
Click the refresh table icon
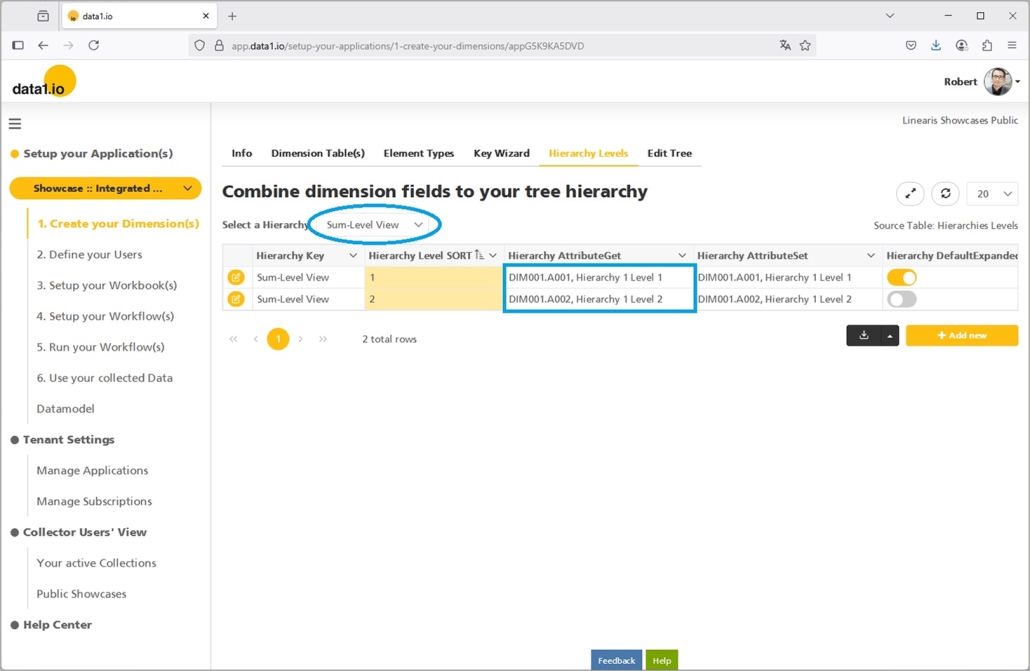[945, 194]
